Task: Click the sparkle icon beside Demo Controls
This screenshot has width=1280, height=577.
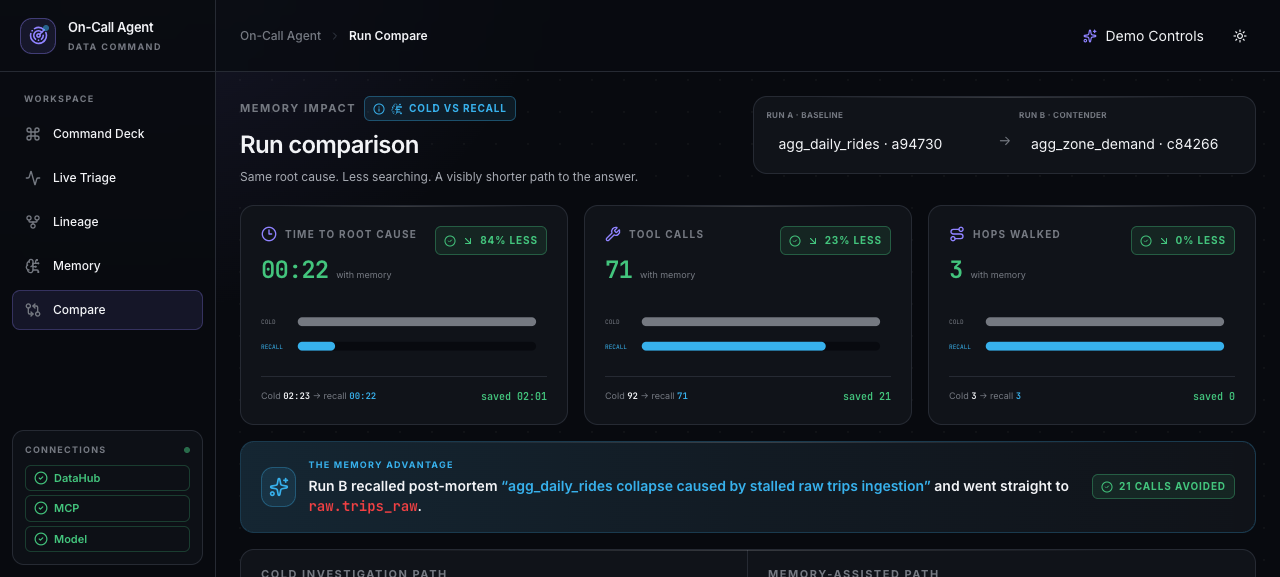Action: (x=1090, y=36)
